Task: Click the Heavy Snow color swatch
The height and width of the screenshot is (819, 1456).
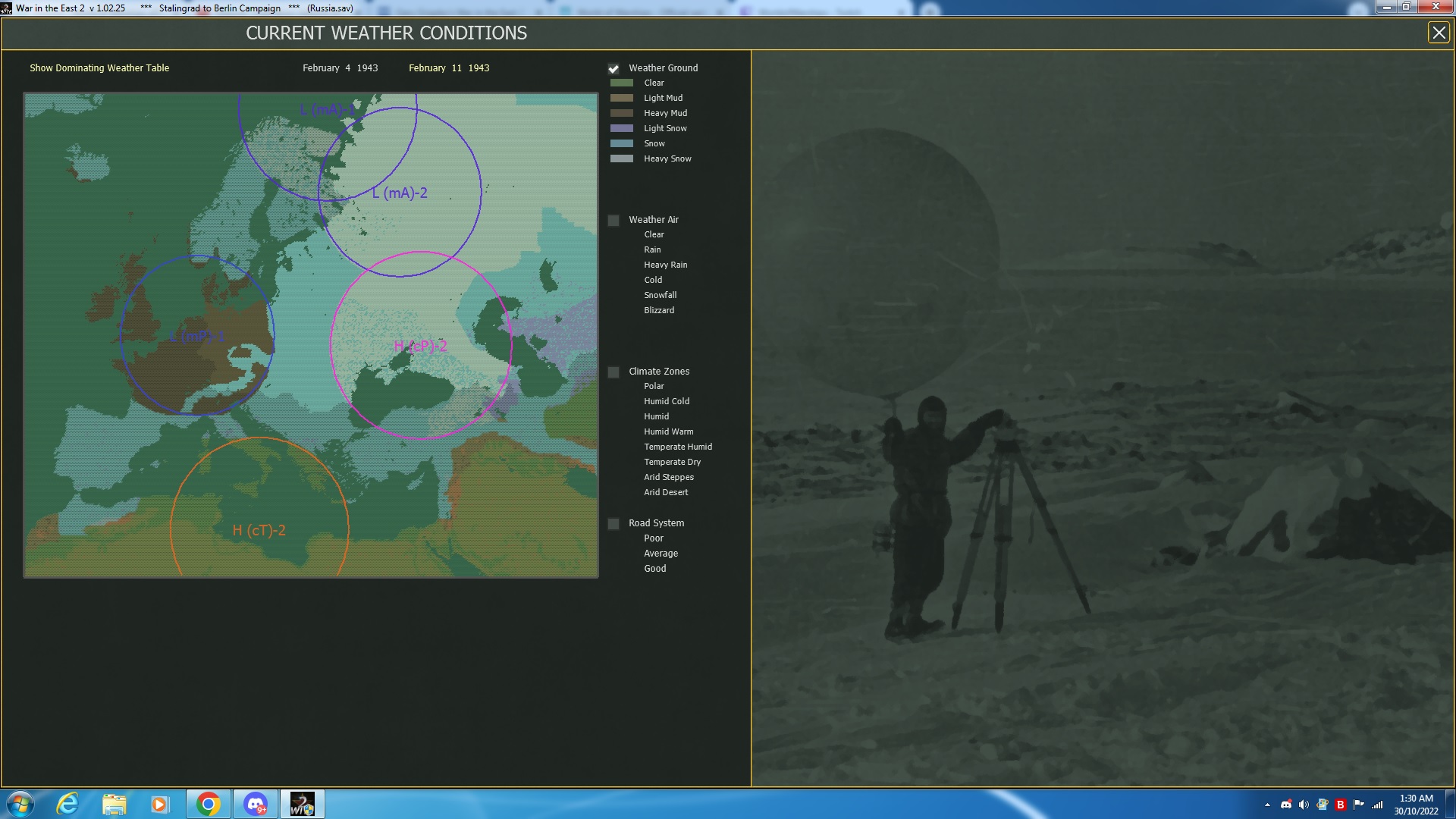Action: (621, 158)
